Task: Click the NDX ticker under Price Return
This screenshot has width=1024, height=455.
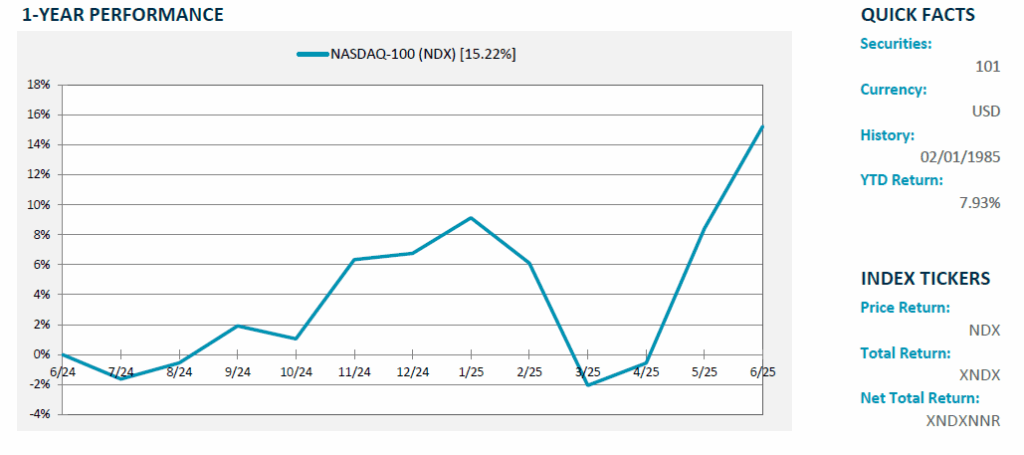Action: (985, 330)
